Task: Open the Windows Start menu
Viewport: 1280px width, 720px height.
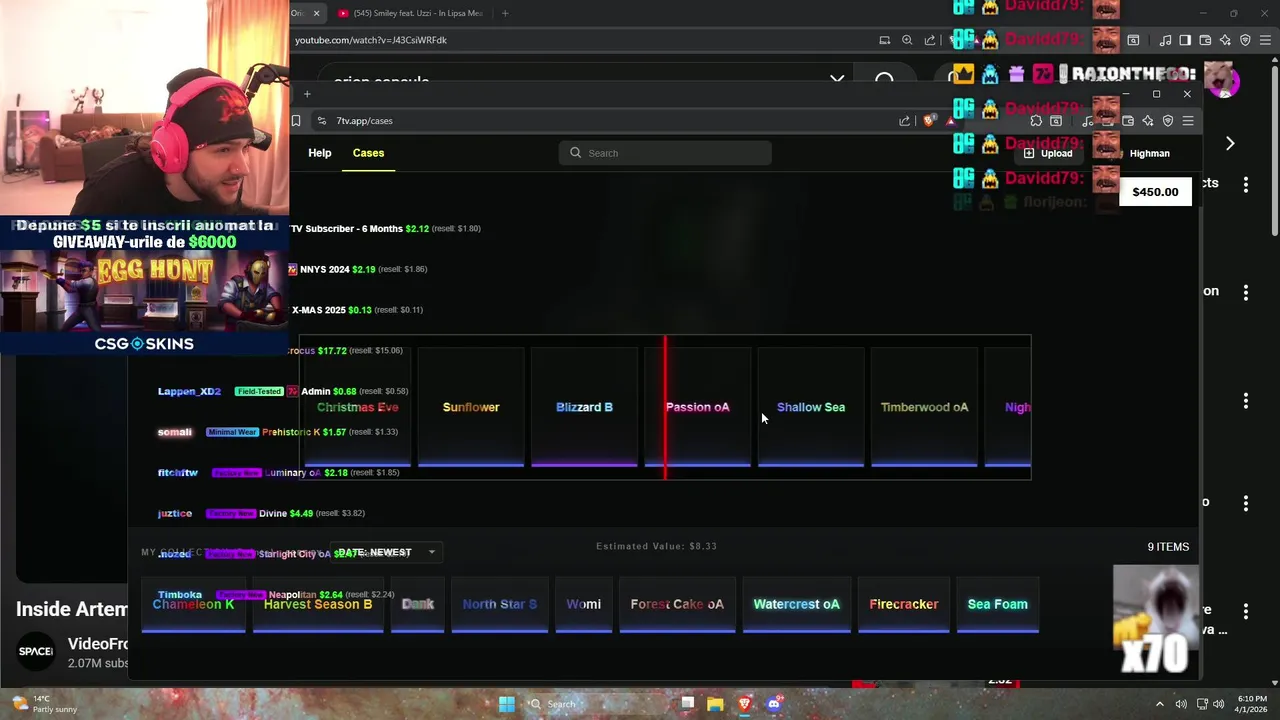Action: (x=507, y=704)
